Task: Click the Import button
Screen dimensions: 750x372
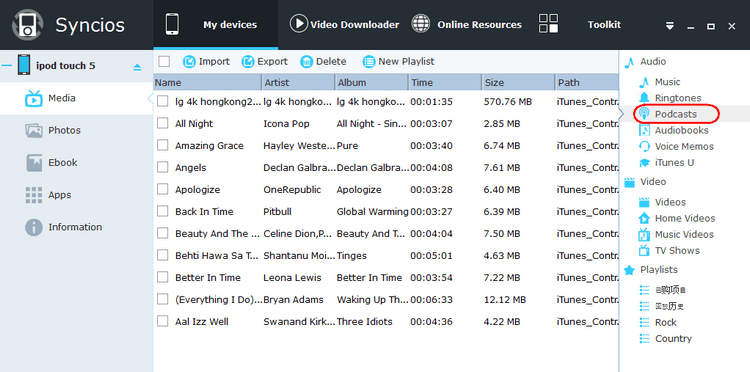Action: 206,62
